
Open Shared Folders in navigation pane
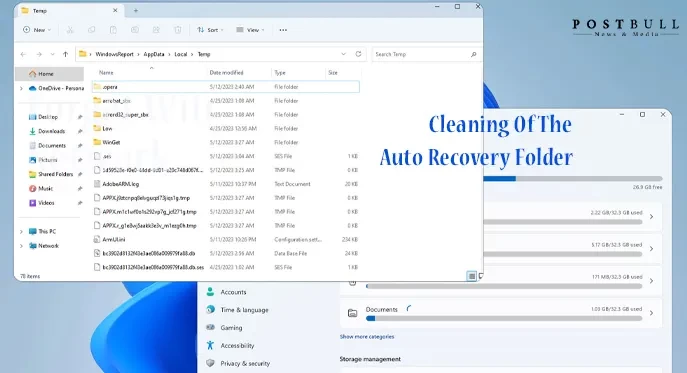pos(56,174)
